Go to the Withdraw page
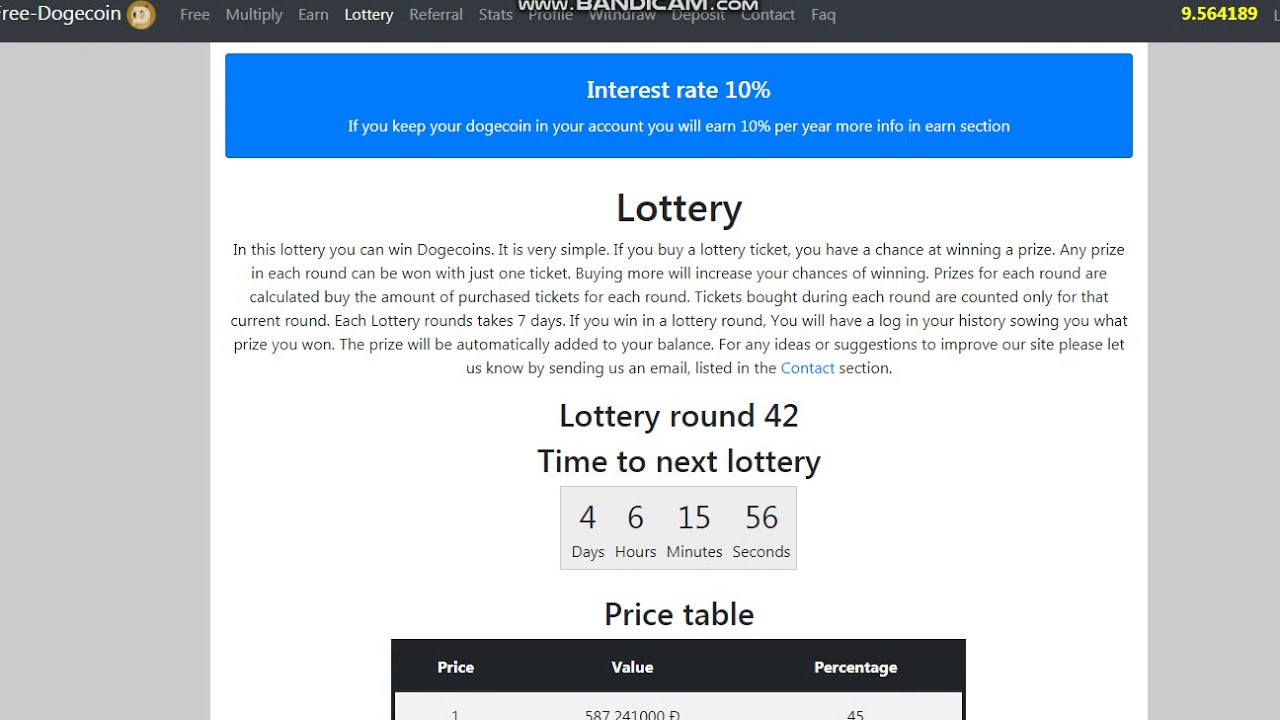This screenshot has height=720, width=1280. click(622, 16)
